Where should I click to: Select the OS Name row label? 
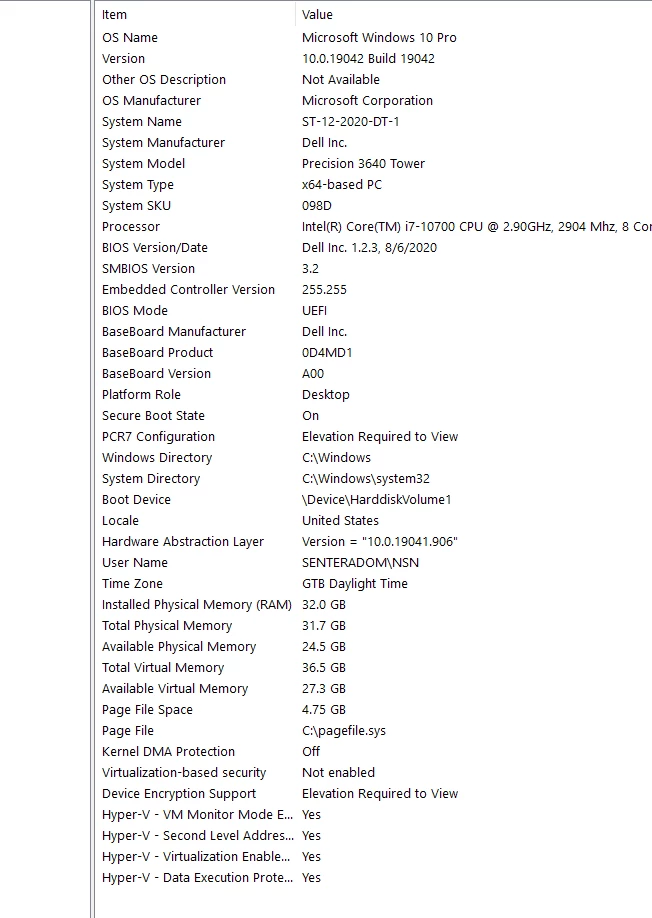[130, 37]
